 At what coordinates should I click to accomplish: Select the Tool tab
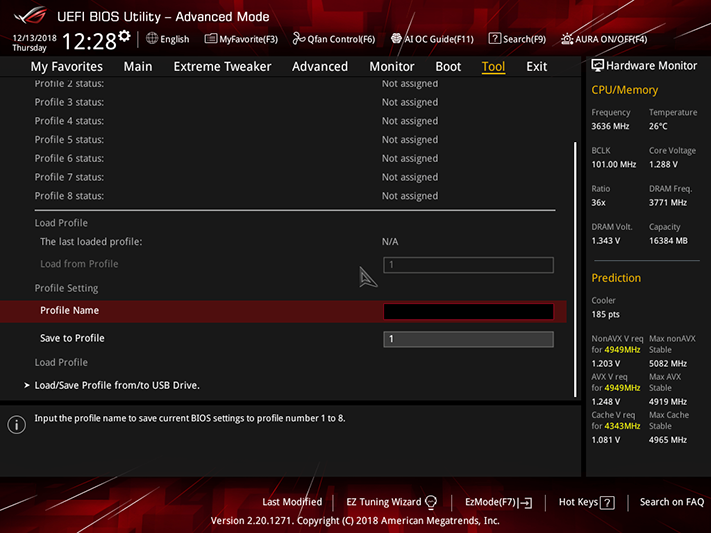[x=493, y=67]
